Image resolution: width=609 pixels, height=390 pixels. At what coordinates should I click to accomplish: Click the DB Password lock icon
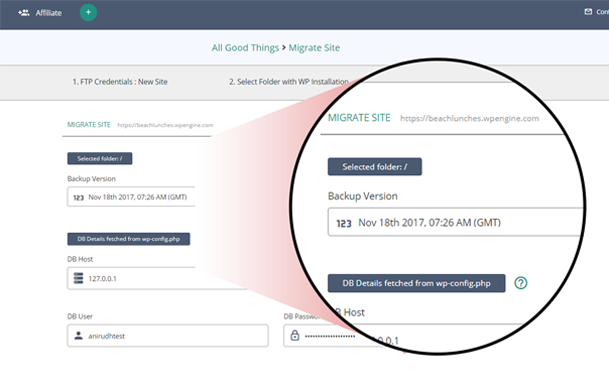[x=295, y=335]
